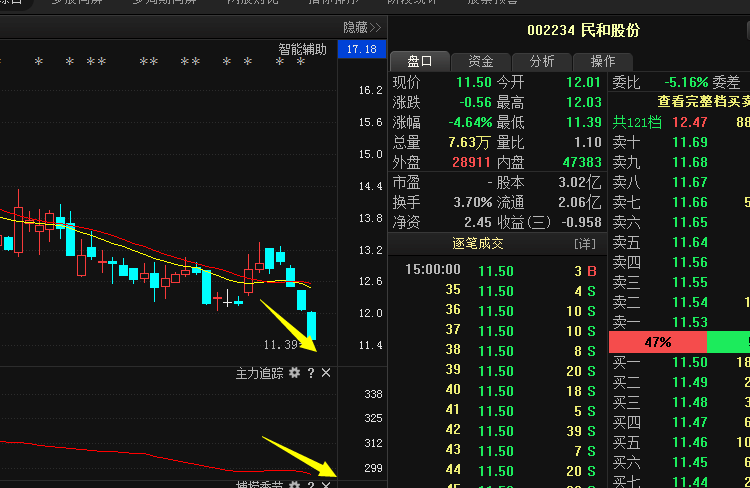Click 换手 value 3.70%
750x488 pixels.
(x=473, y=202)
